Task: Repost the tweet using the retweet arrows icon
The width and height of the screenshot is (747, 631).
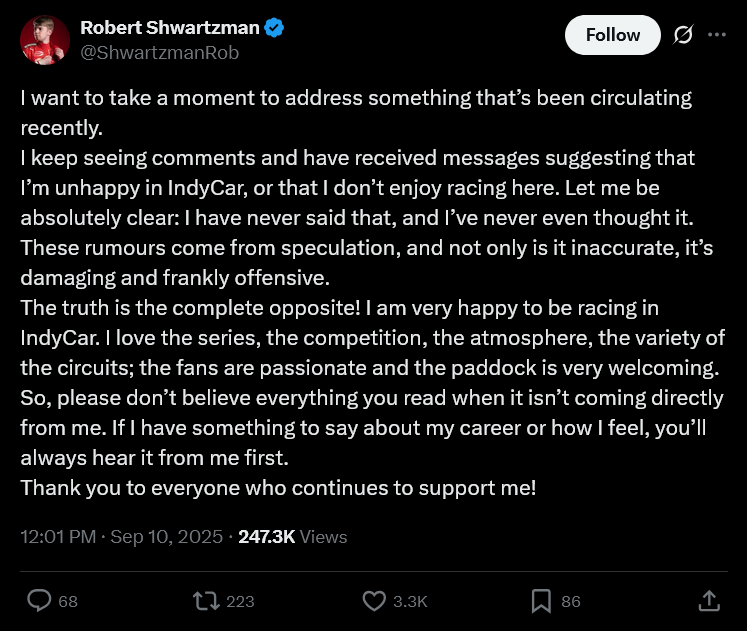Action: click(x=205, y=600)
